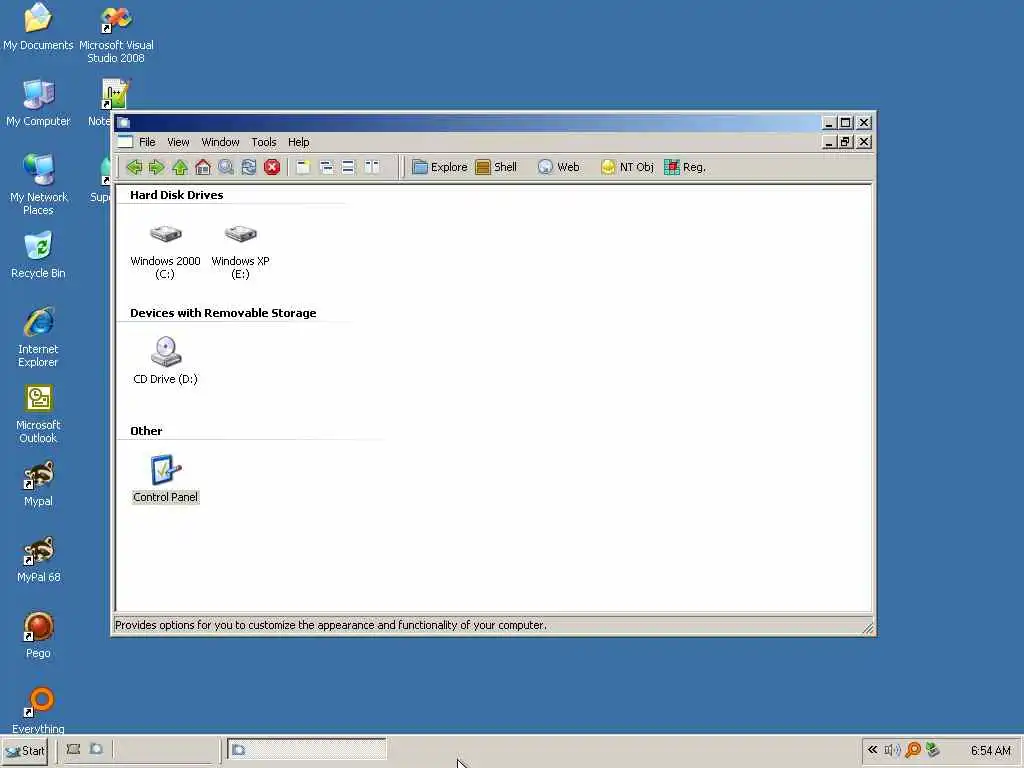
Task: Maximize the main explorer window
Action: point(846,122)
